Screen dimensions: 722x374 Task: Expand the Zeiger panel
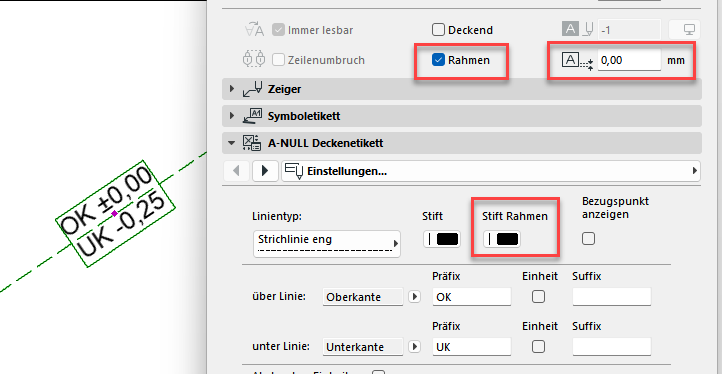[x=232, y=88]
